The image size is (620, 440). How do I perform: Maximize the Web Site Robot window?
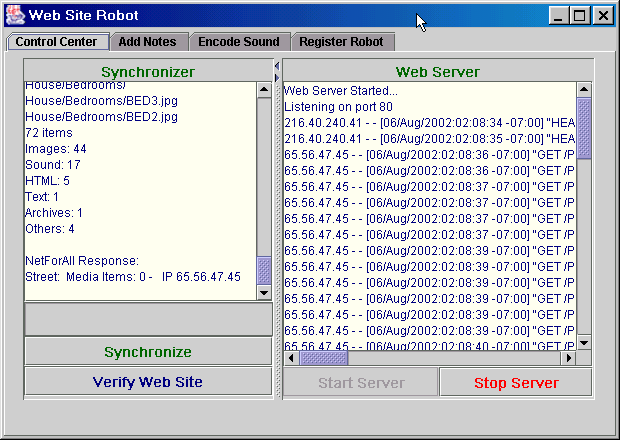[580, 16]
